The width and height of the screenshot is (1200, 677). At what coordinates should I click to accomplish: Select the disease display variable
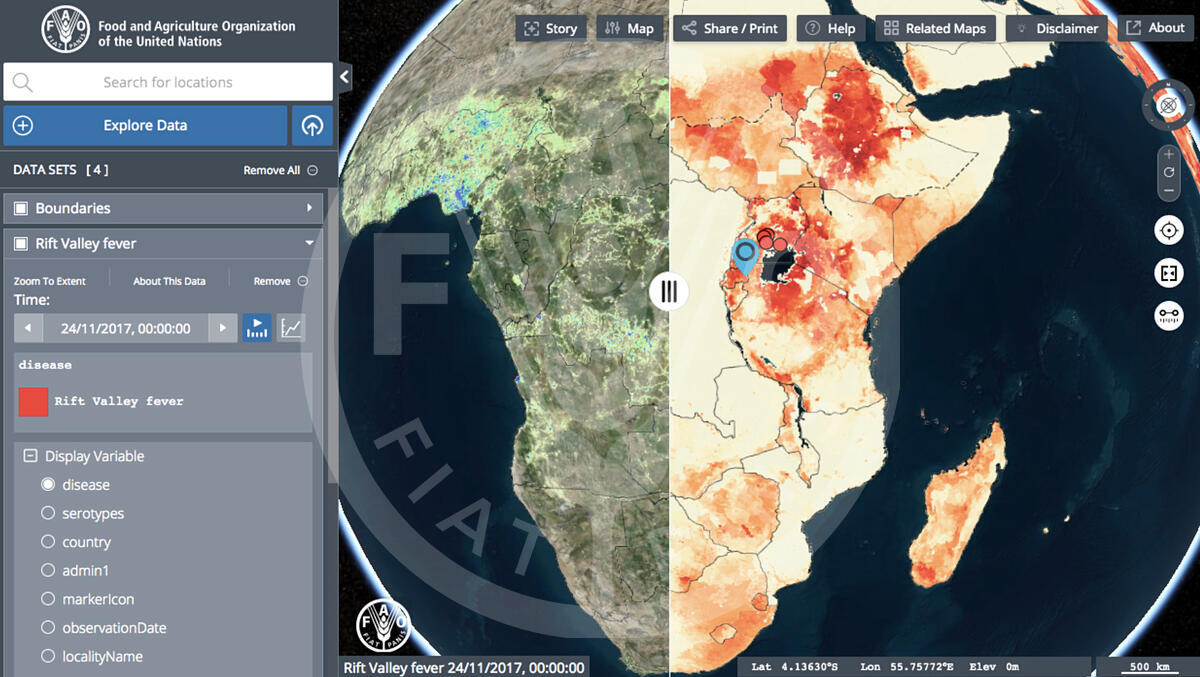click(48, 485)
